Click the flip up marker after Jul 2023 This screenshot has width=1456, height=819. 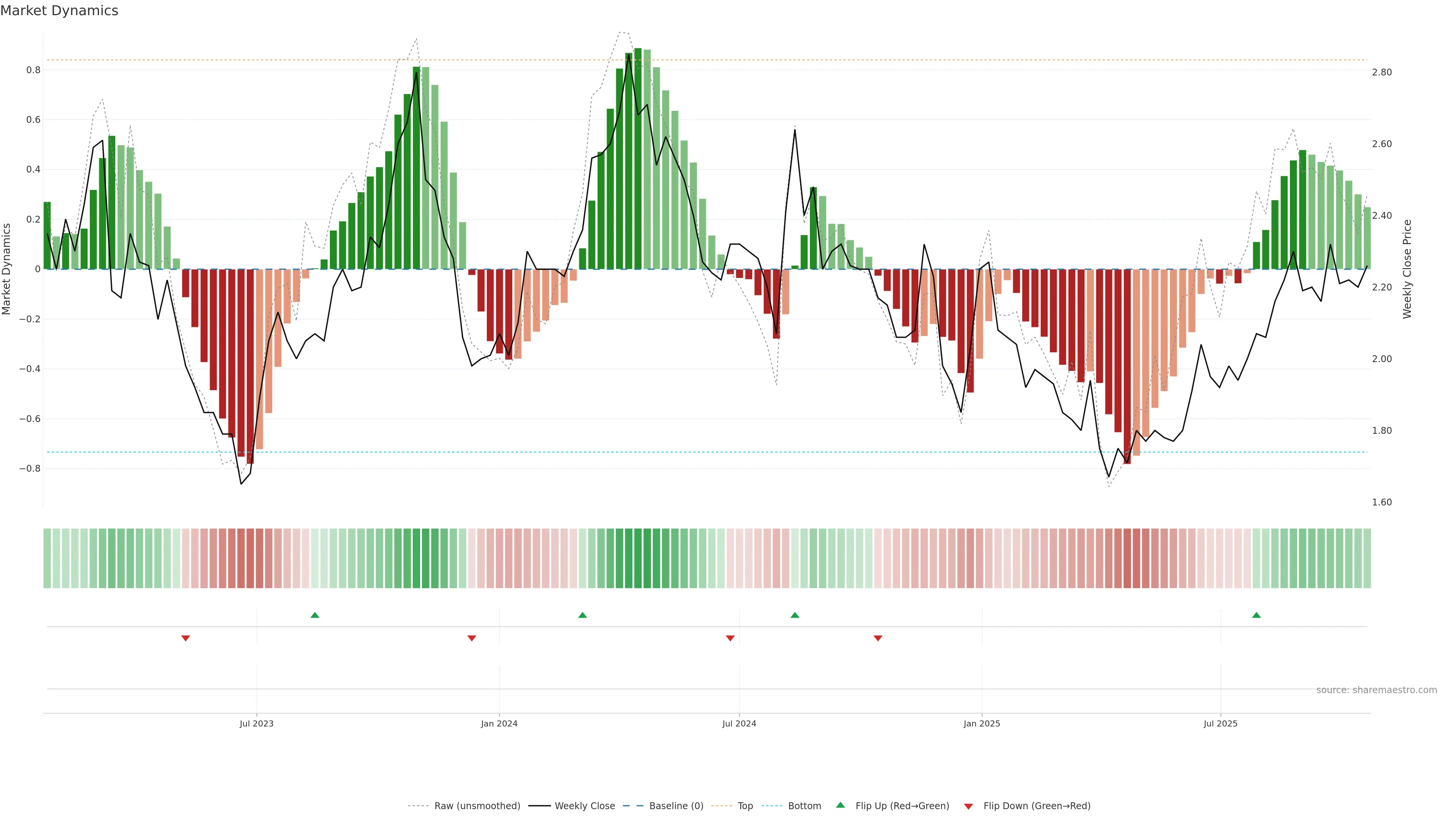(x=315, y=615)
